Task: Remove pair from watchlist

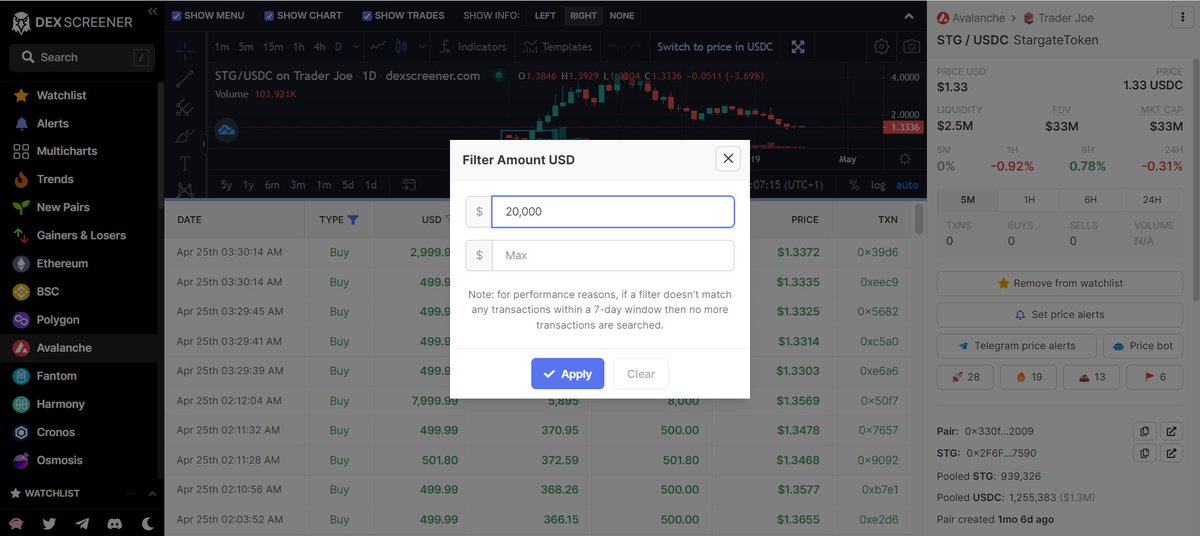Action: (1061, 283)
